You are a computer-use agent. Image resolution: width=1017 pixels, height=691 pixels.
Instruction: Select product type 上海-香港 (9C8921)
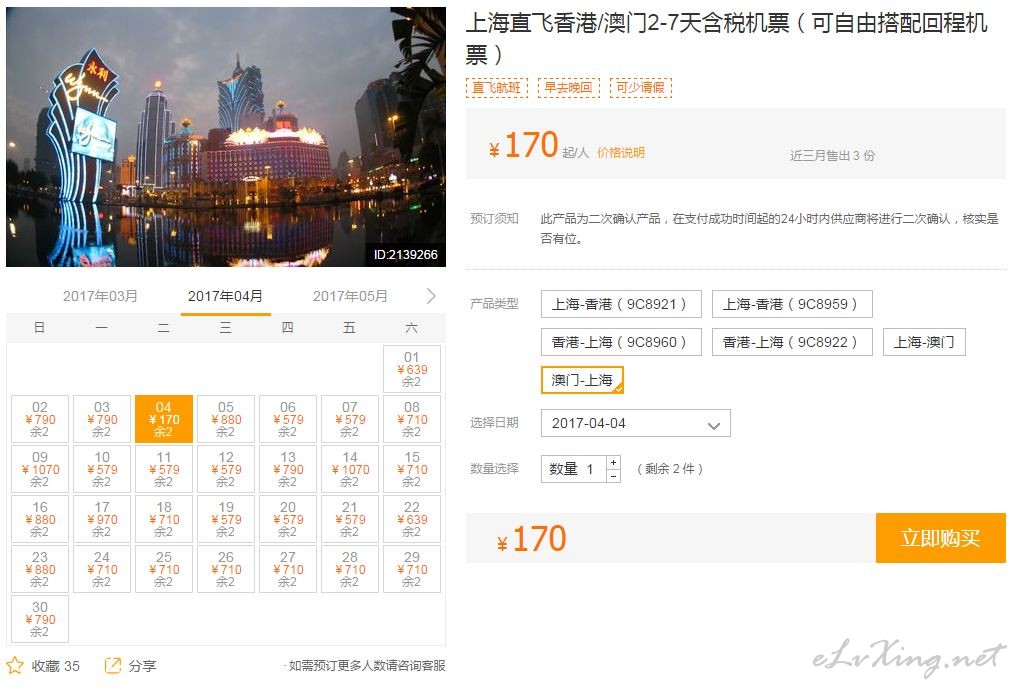pos(621,304)
